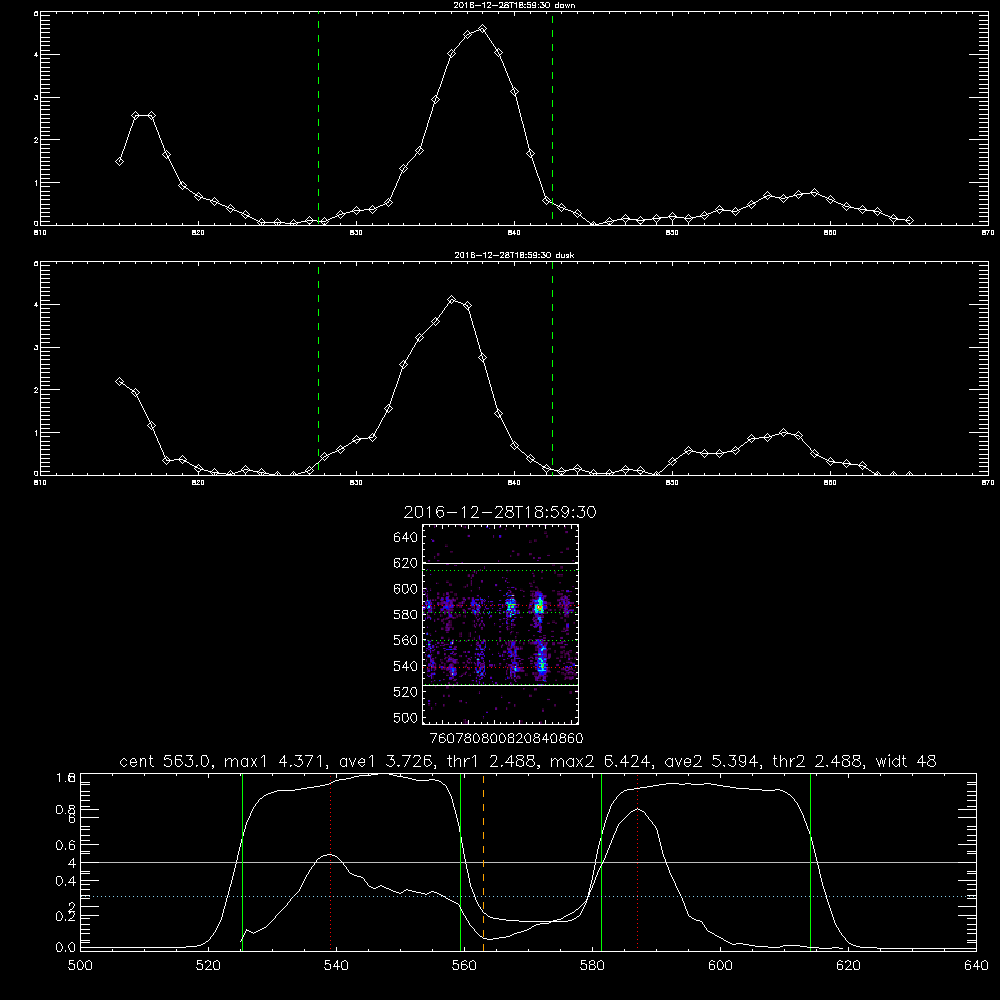Screen dimensions: 1000x1000
Task: Click the '2016-12-28T18:59:30 dawn' plot title
Action: tap(514, 5)
